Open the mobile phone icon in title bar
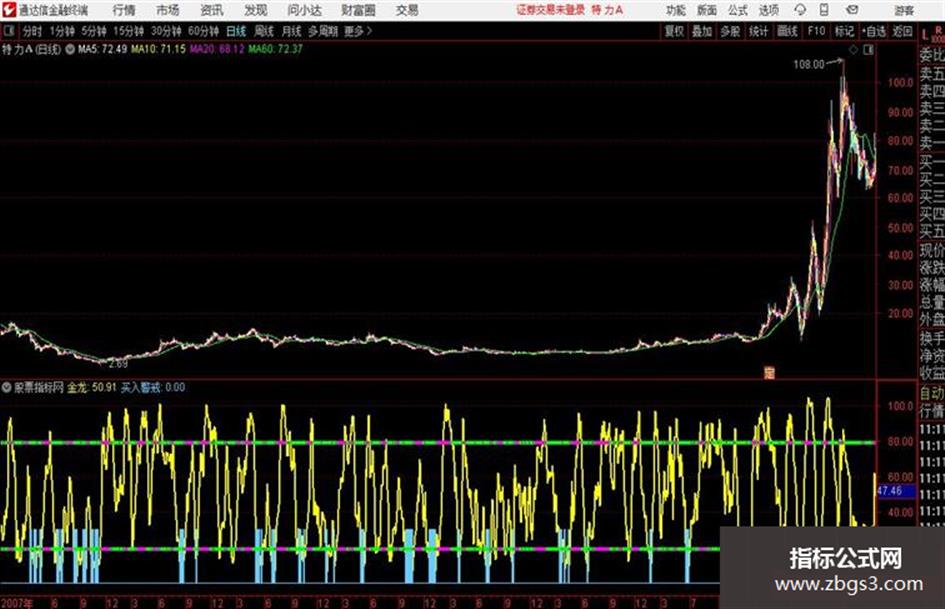945x609 pixels. pos(824,10)
